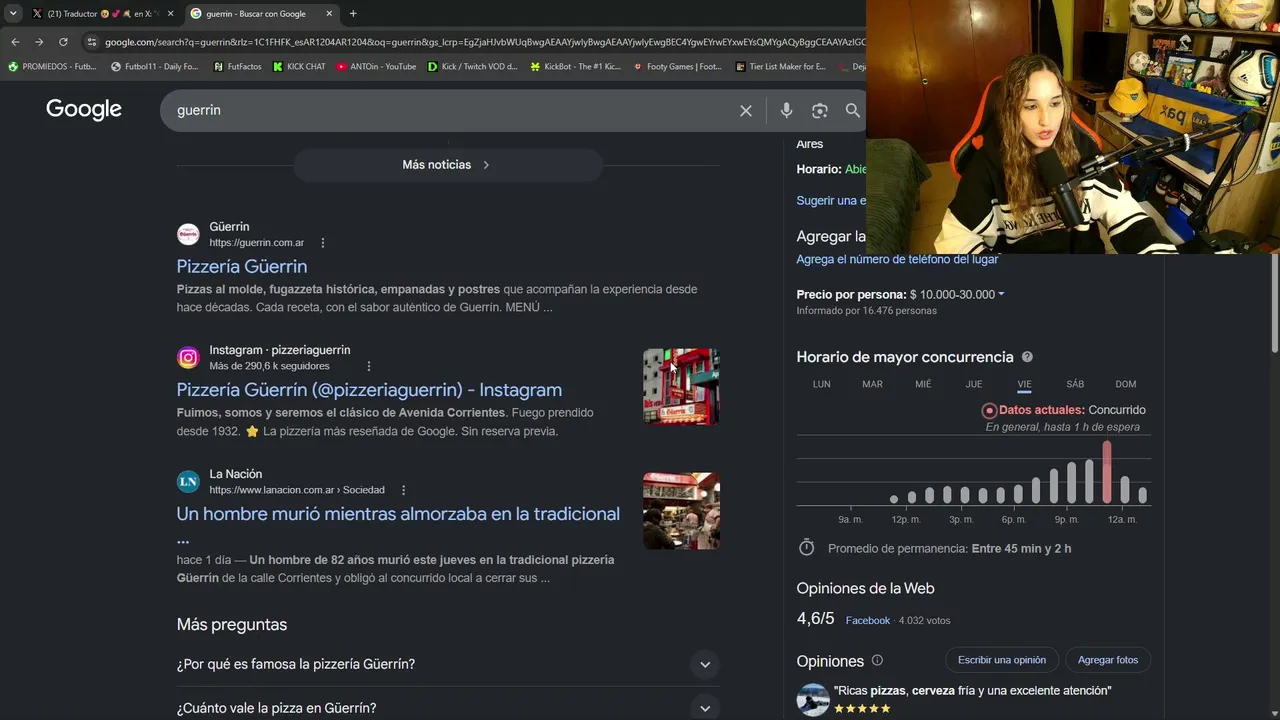This screenshot has width=1280, height=720.
Task: Open the ANTOin - YouTube bookmark
Action: pyautogui.click(x=376, y=67)
